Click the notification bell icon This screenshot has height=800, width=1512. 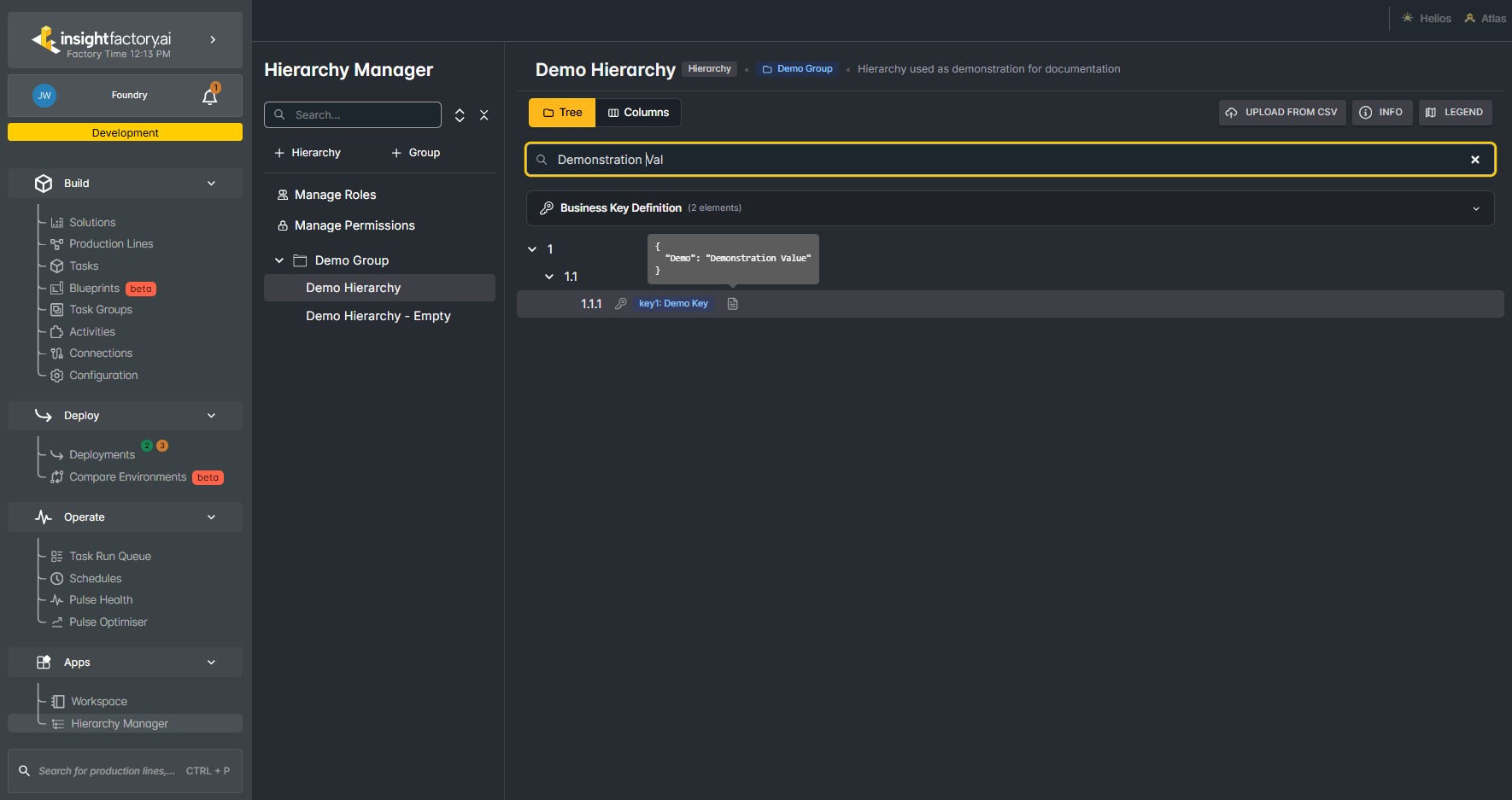coord(210,96)
